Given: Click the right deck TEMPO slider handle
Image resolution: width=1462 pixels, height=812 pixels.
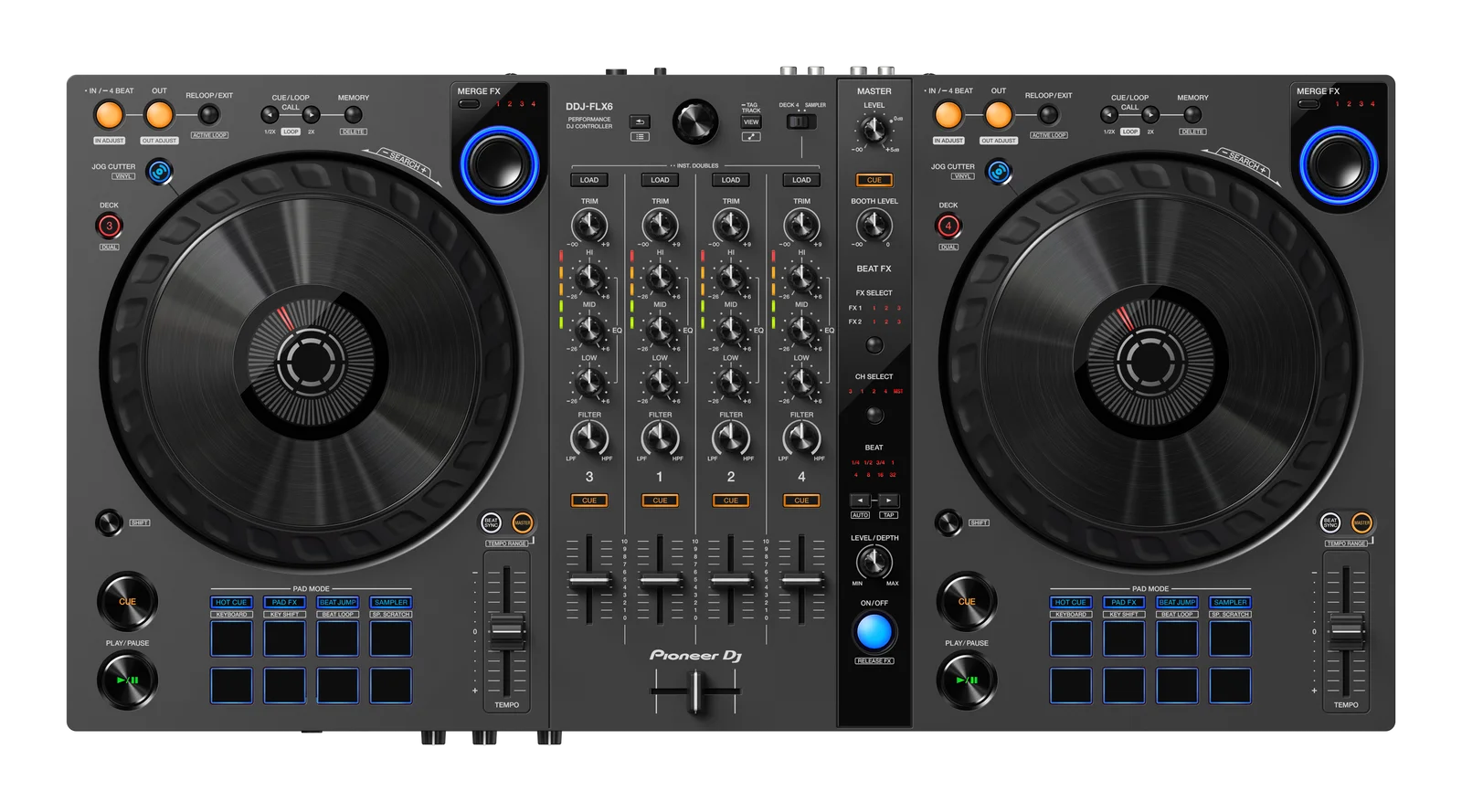Looking at the screenshot, I should (1346, 631).
